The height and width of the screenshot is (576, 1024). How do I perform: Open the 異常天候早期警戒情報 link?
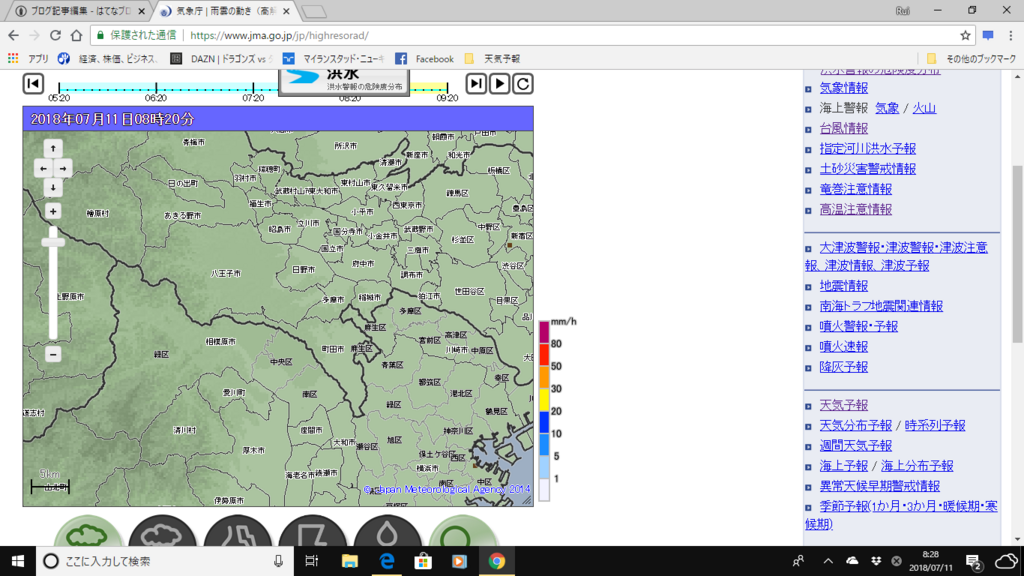tap(880, 486)
